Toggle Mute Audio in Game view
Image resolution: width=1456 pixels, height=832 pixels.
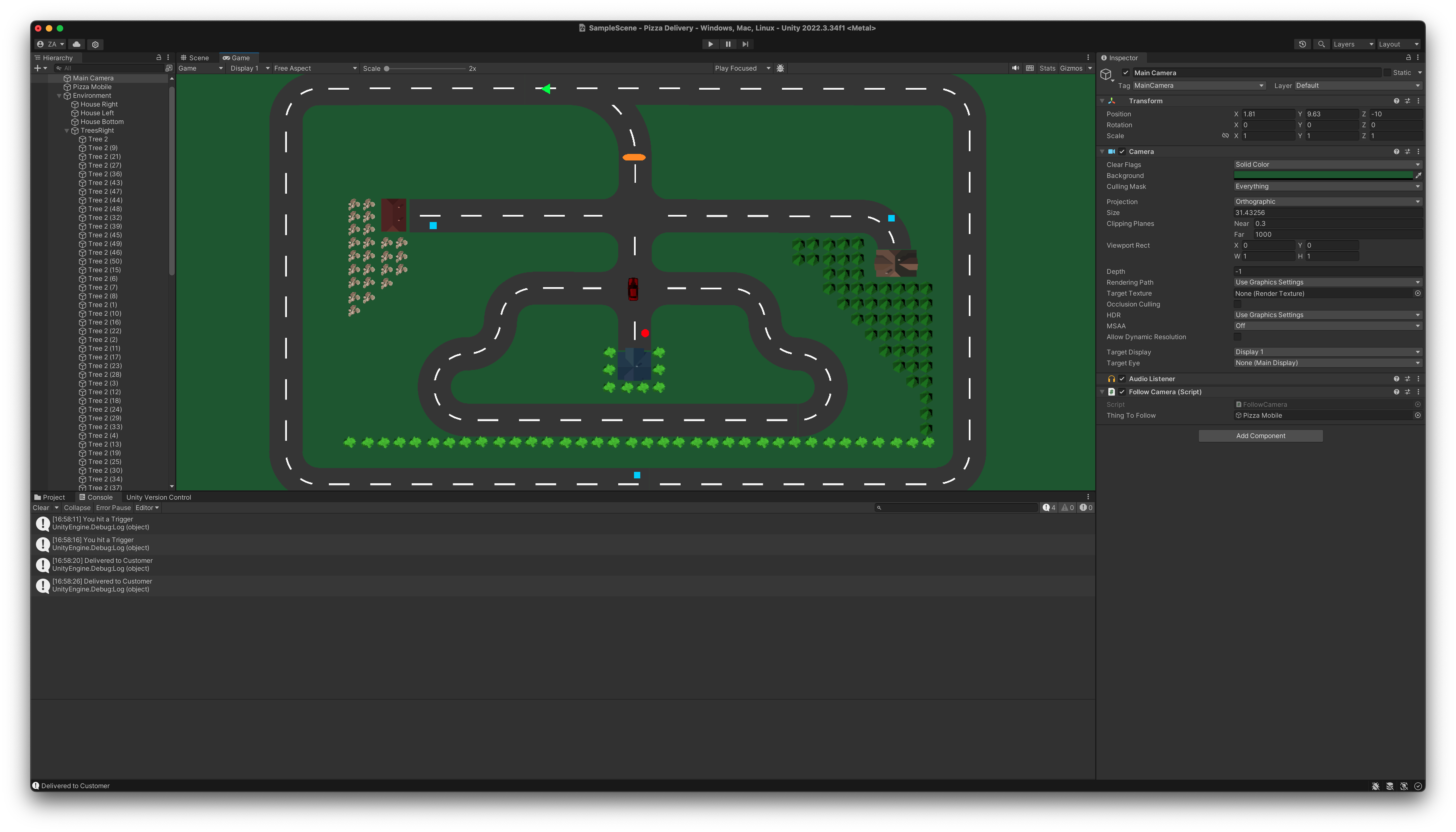[x=1015, y=68]
